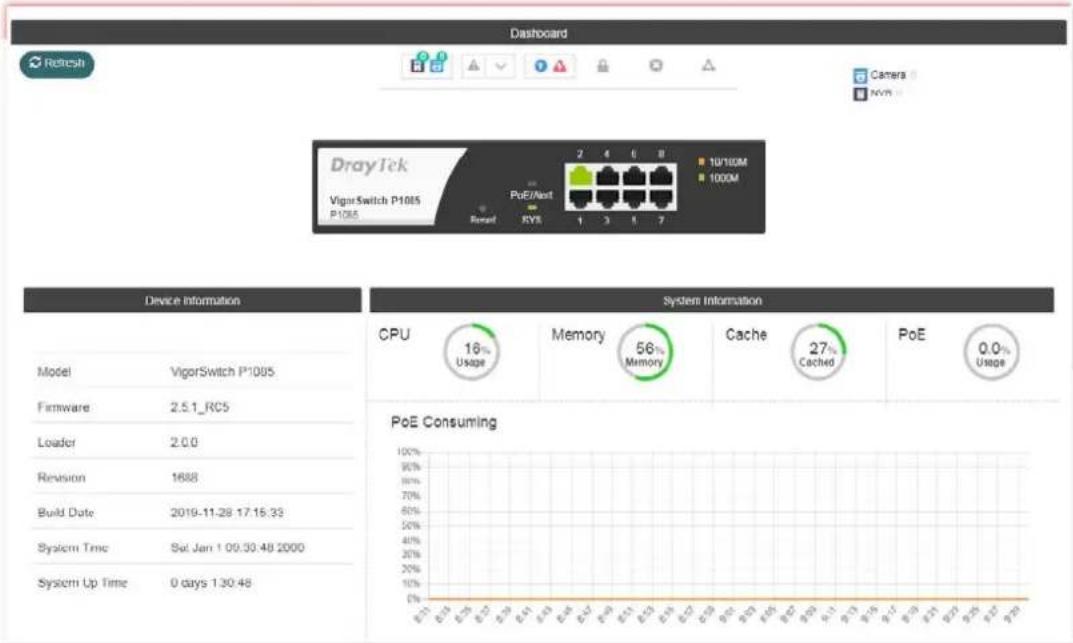This screenshot has height=643, width=1073.
Task: Select port 1 on switch panel
Action: tap(580, 198)
